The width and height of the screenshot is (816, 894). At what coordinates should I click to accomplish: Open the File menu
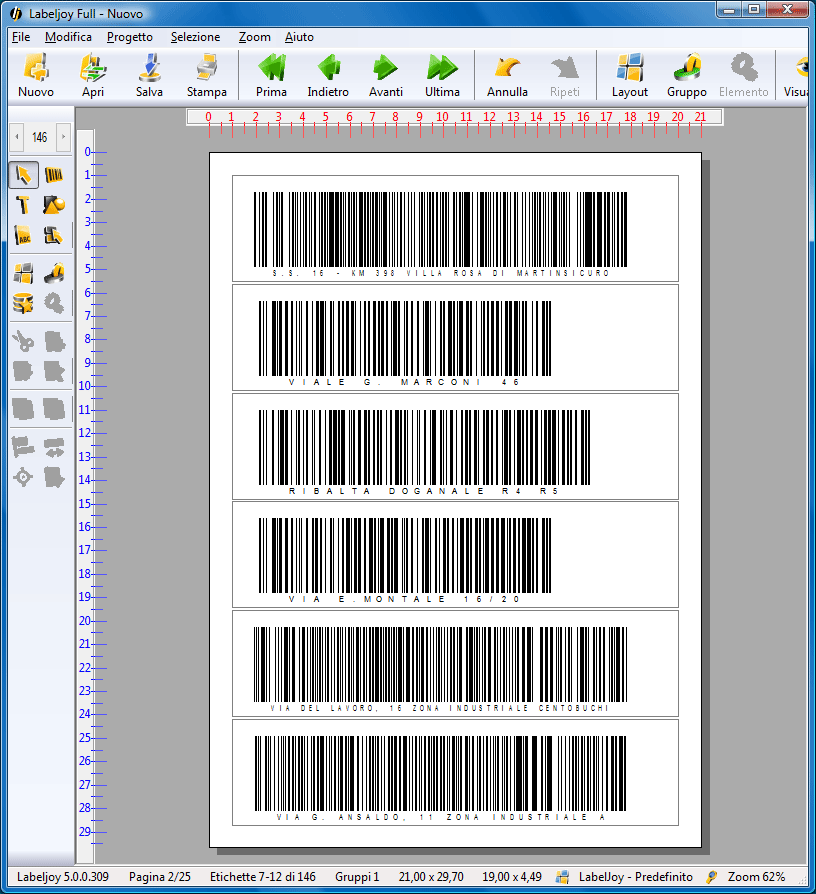[x=21, y=37]
